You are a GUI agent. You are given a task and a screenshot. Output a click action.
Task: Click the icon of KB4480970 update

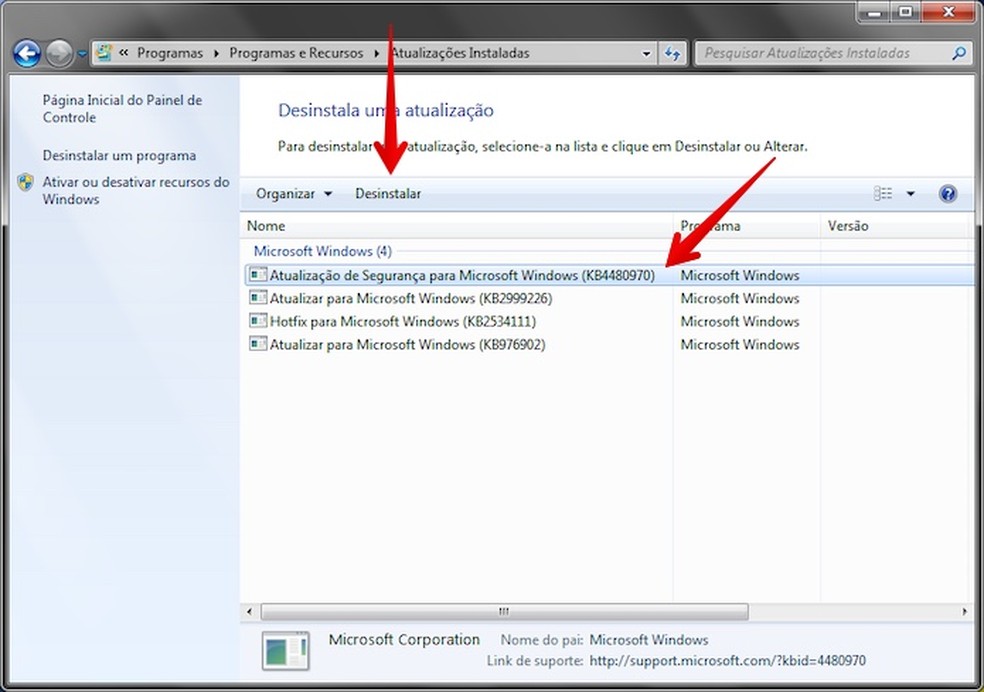258,274
